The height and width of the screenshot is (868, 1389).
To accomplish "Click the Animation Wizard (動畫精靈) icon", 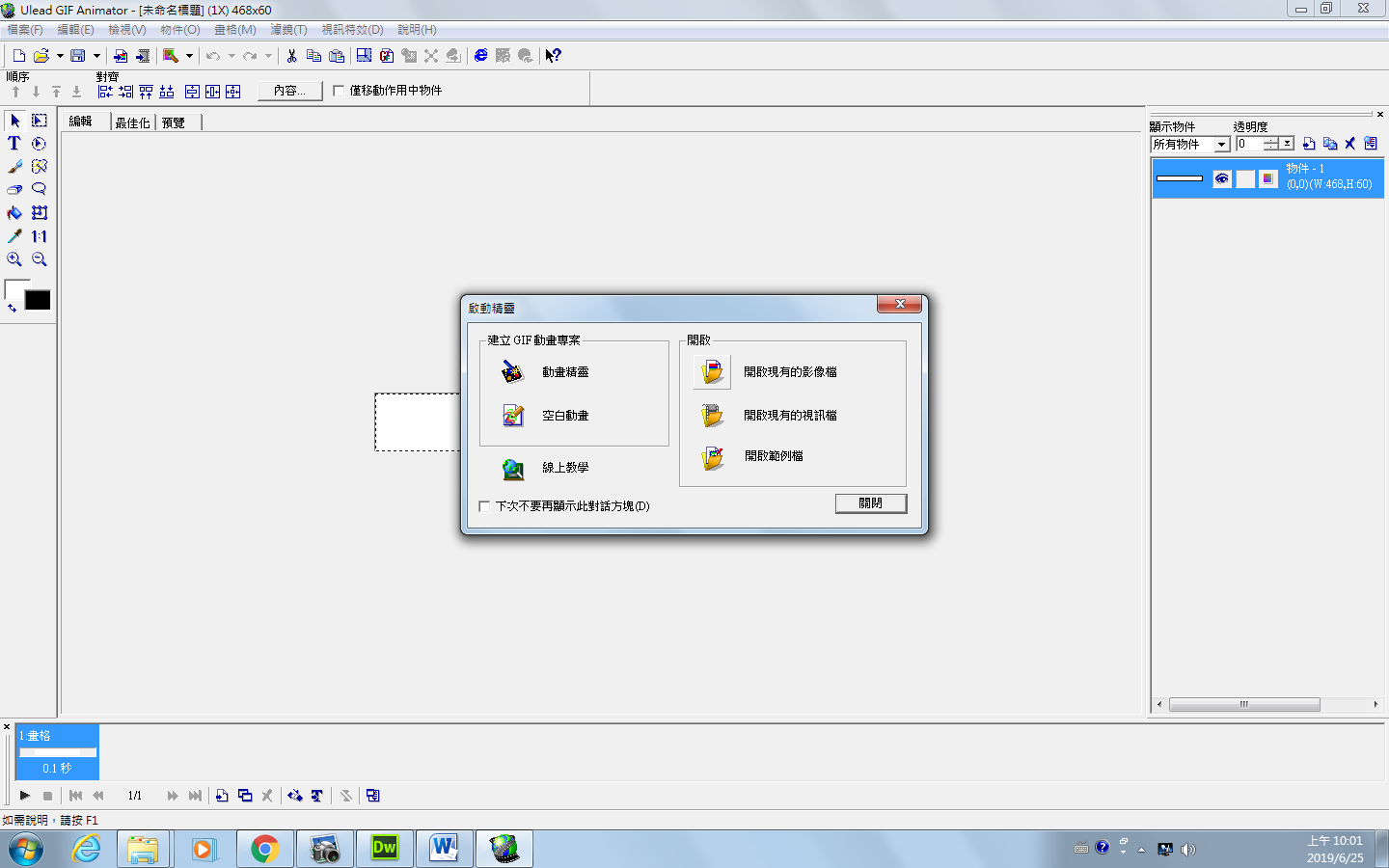I will [x=513, y=371].
